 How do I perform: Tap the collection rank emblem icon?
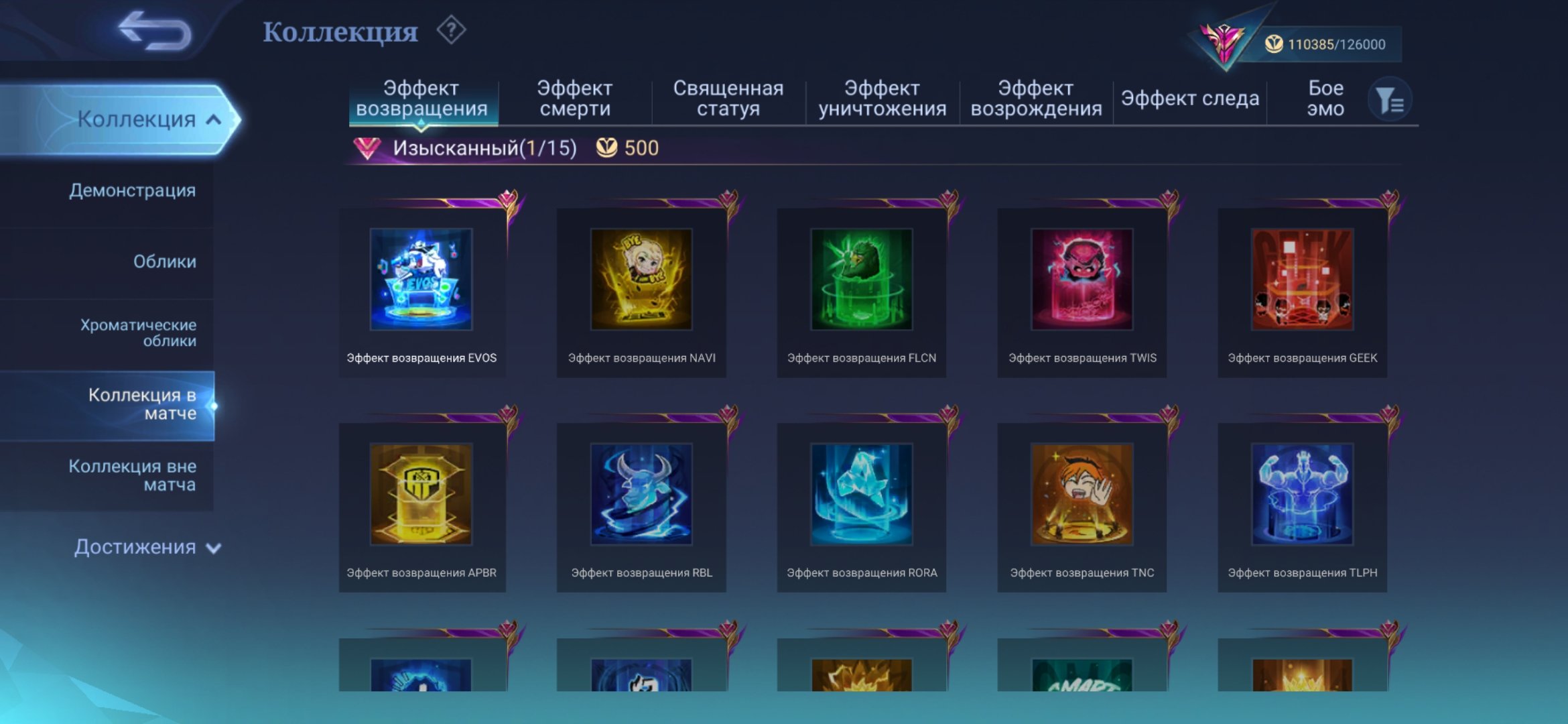click(x=1224, y=43)
